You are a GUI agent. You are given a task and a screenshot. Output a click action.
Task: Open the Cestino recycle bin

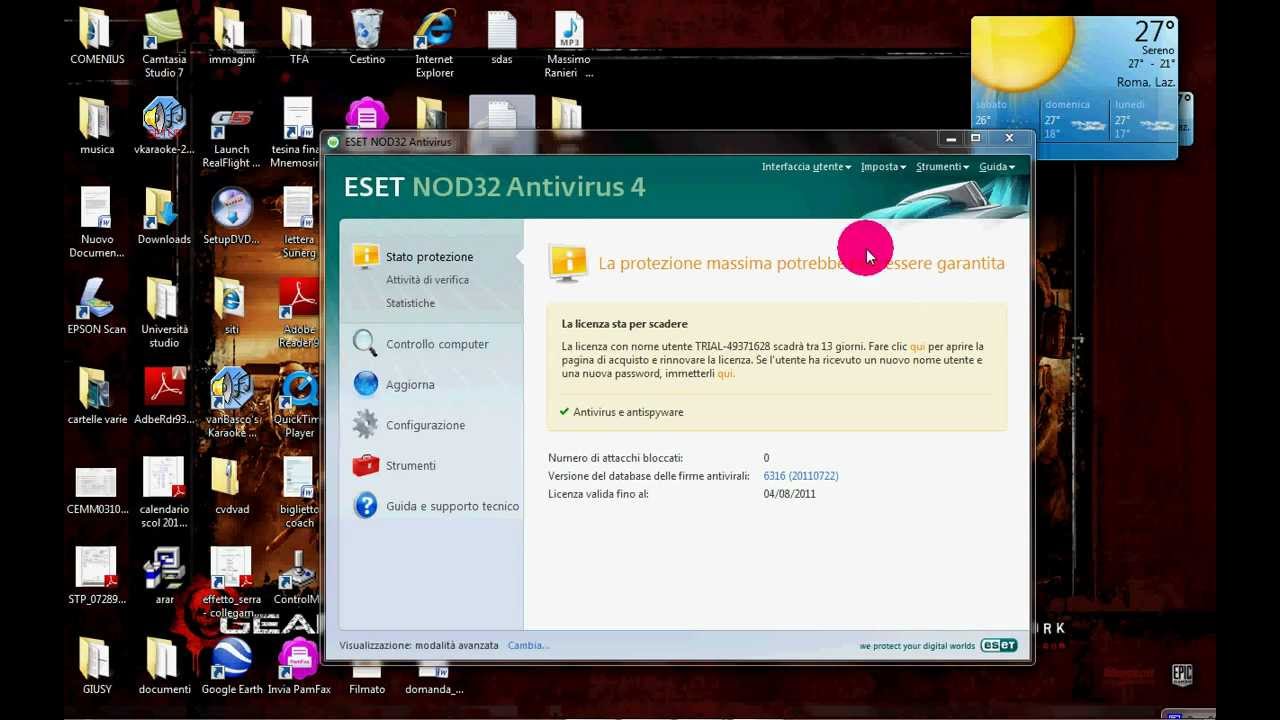coord(367,38)
